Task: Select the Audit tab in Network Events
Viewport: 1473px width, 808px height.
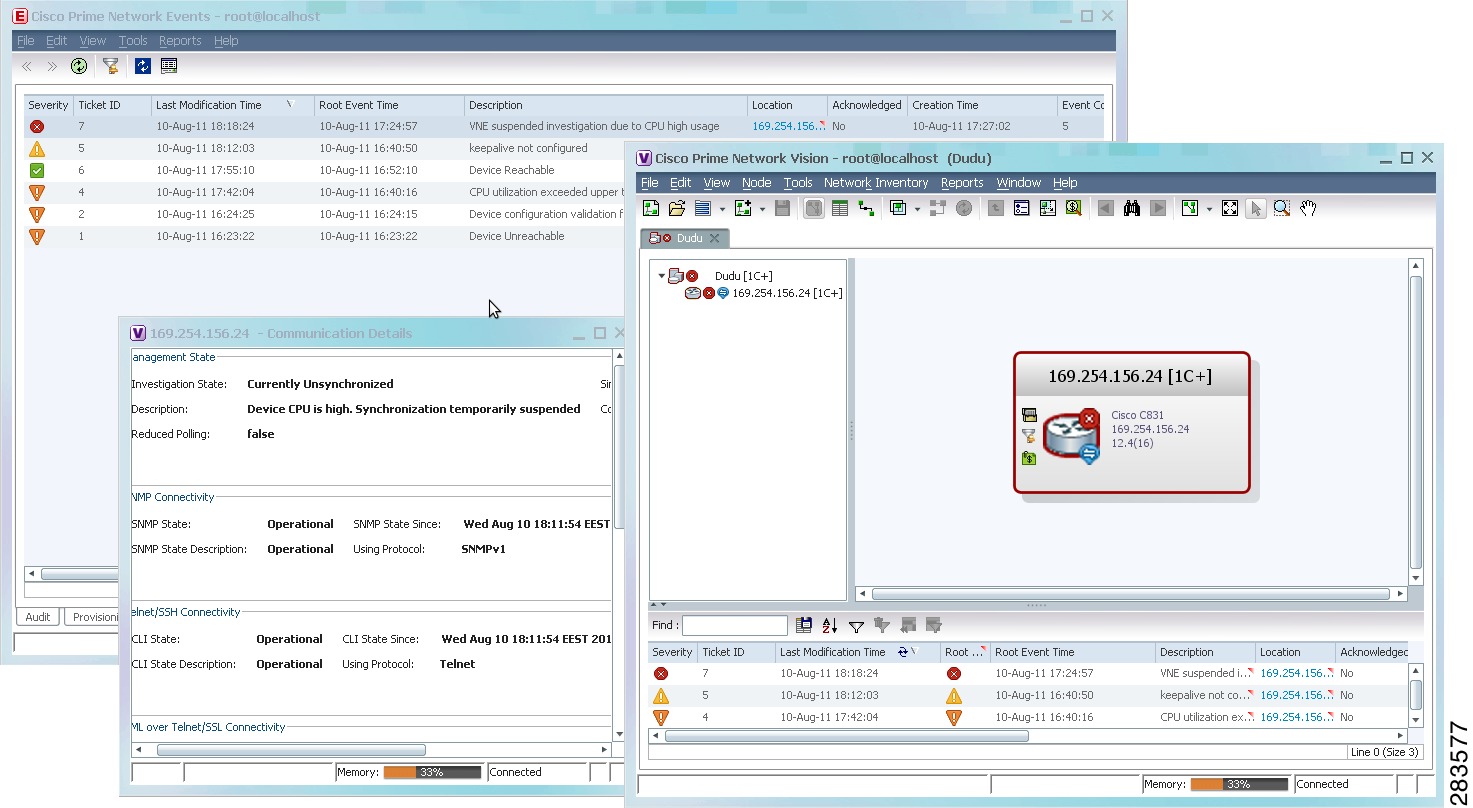Action: coord(38,617)
